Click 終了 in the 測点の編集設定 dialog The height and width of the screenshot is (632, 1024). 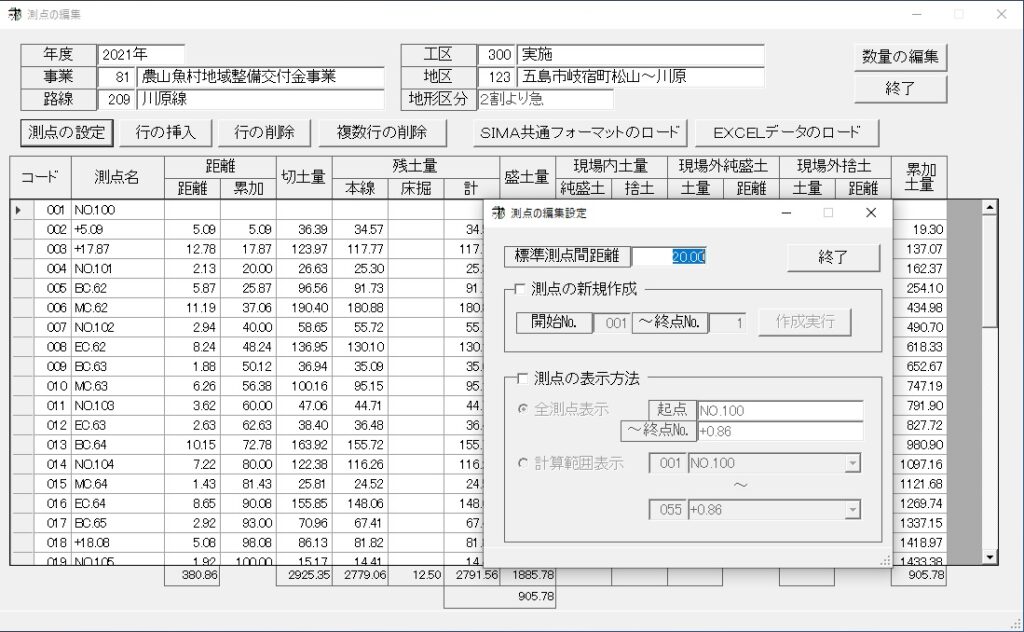coord(833,257)
